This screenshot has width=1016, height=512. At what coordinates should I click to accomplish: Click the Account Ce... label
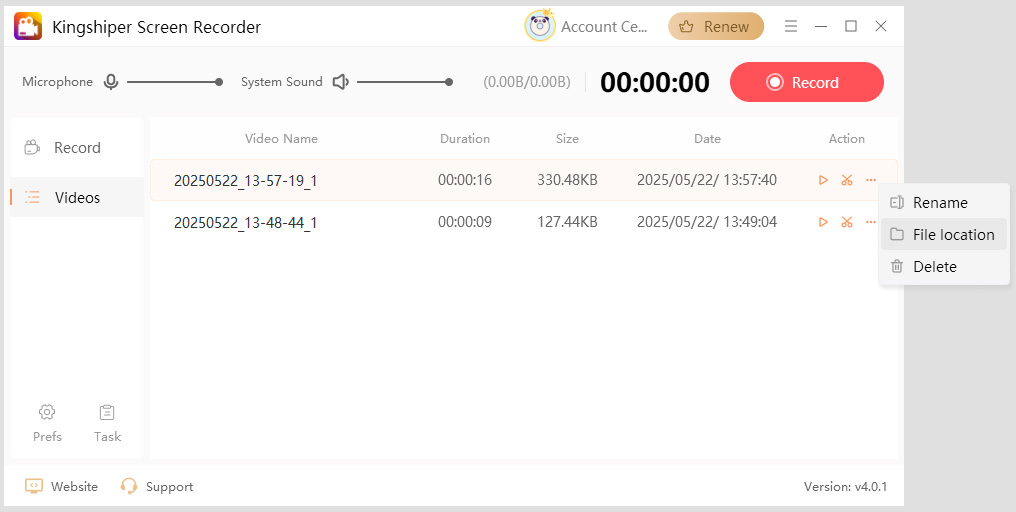coord(604,27)
